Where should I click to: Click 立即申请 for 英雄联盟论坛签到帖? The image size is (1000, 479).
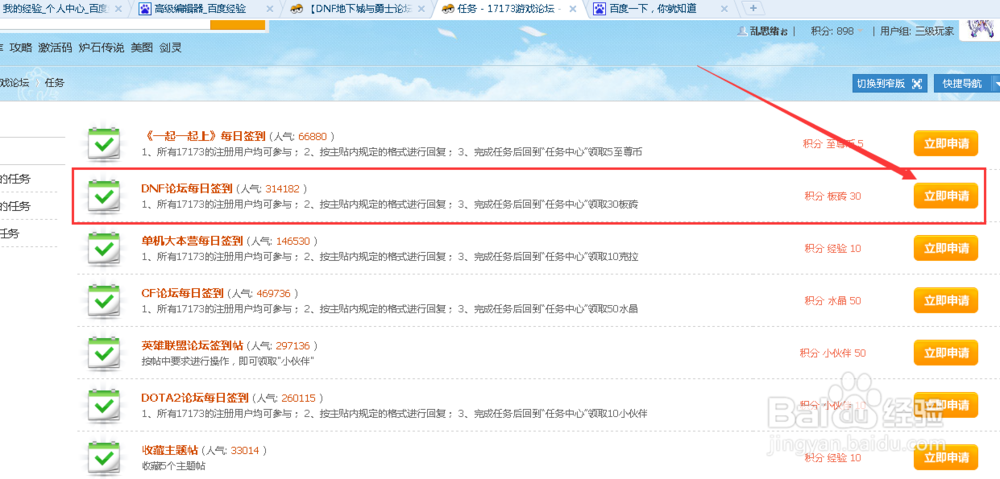[x=946, y=353]
